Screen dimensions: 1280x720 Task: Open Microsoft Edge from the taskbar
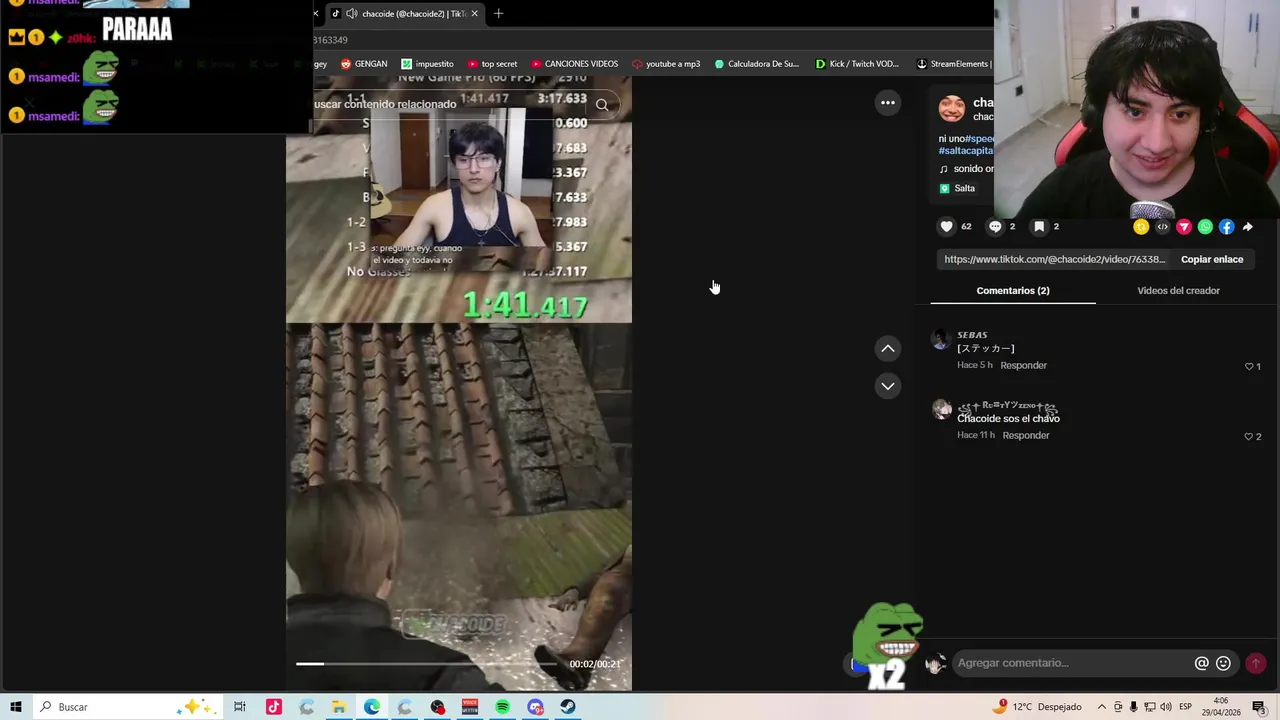(371, 707)
